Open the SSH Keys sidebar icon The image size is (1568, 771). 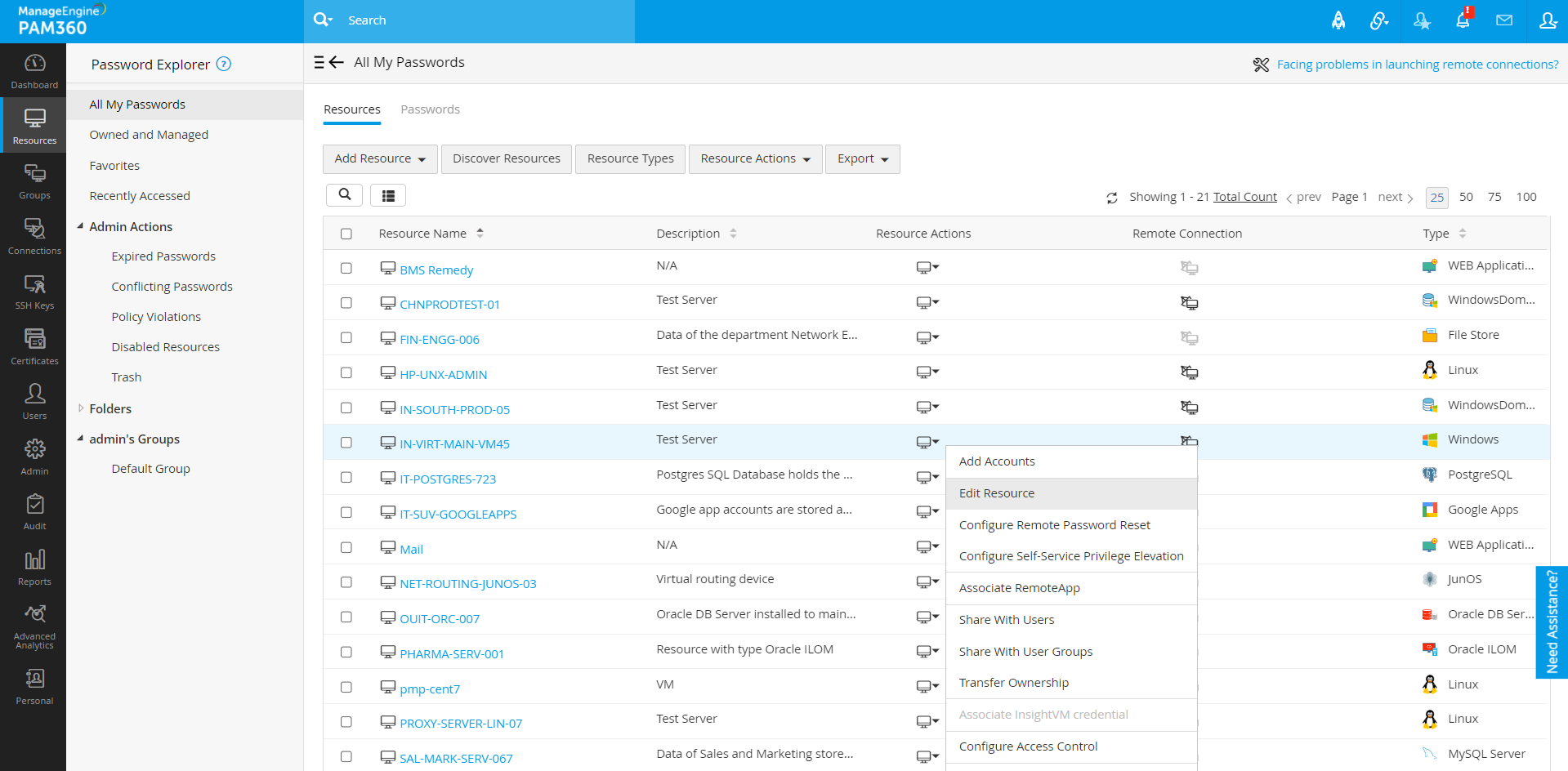(34, 291)
